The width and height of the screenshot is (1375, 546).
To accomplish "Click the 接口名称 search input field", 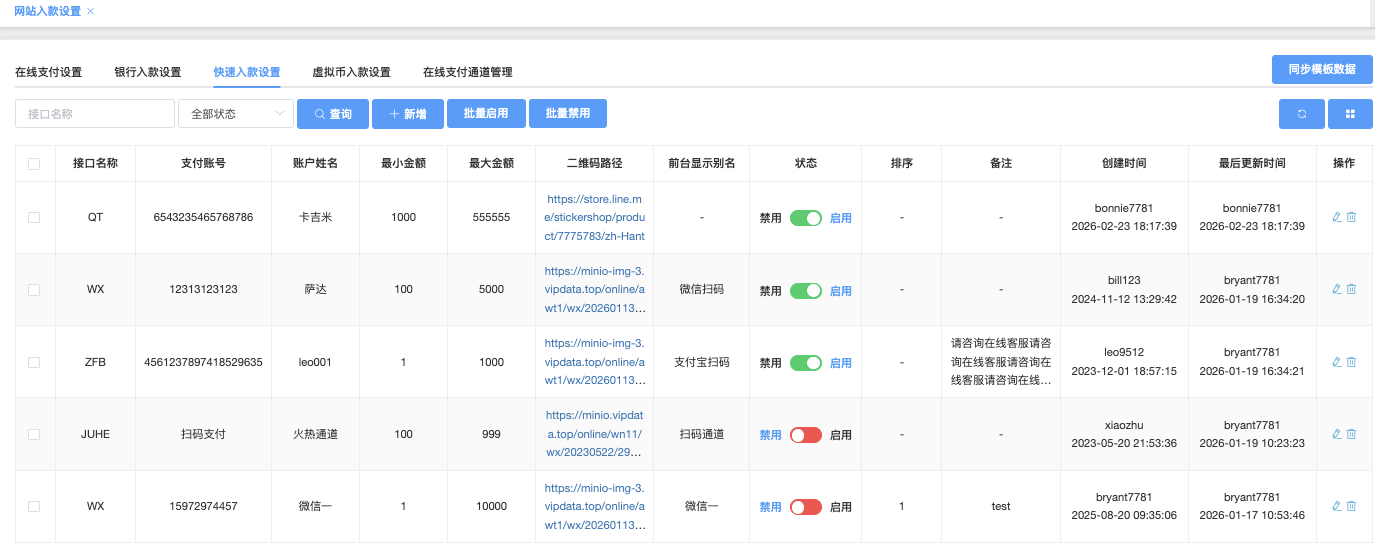I will (95, 114).
